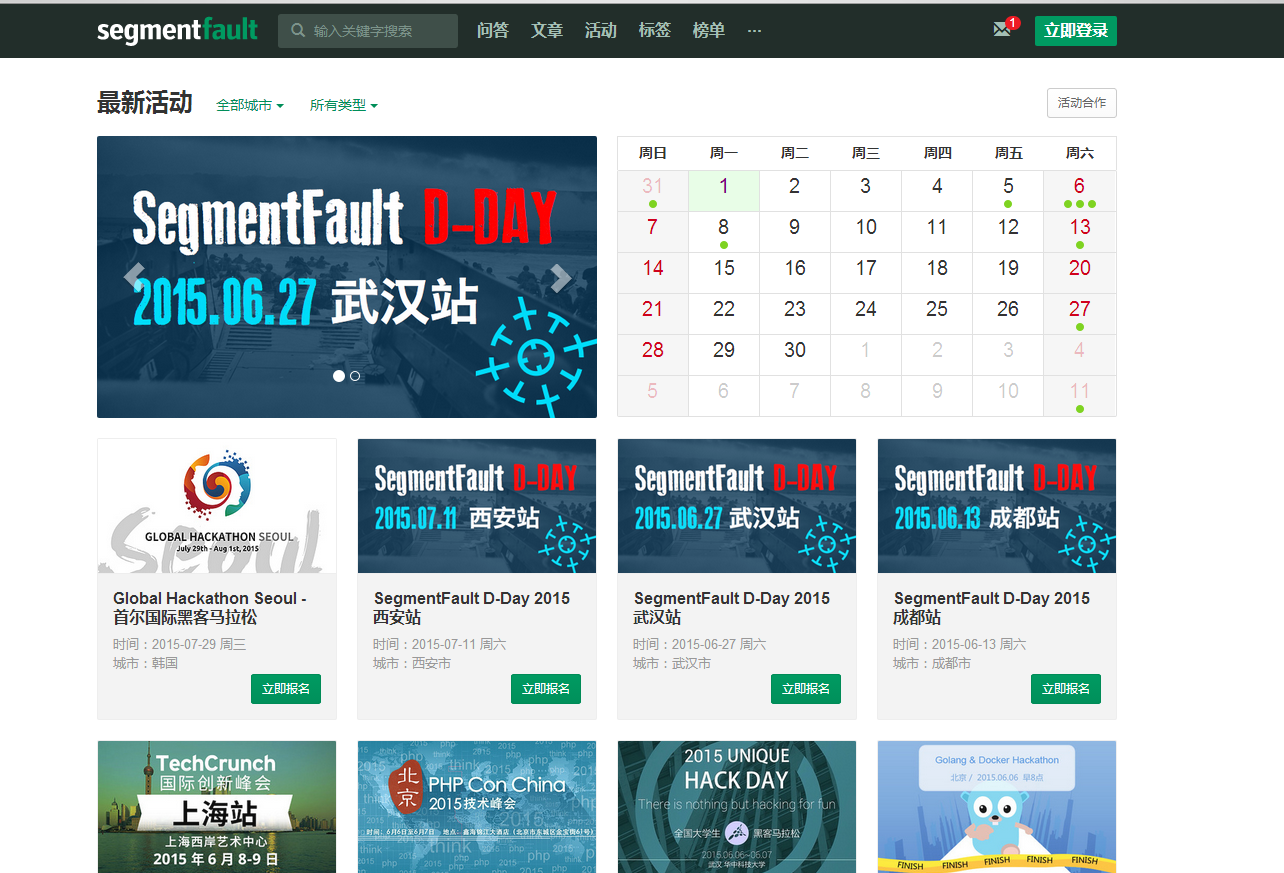Click 立即报名 for D-Day 成都站
1284x873 pixels.
pos(1066,689)
